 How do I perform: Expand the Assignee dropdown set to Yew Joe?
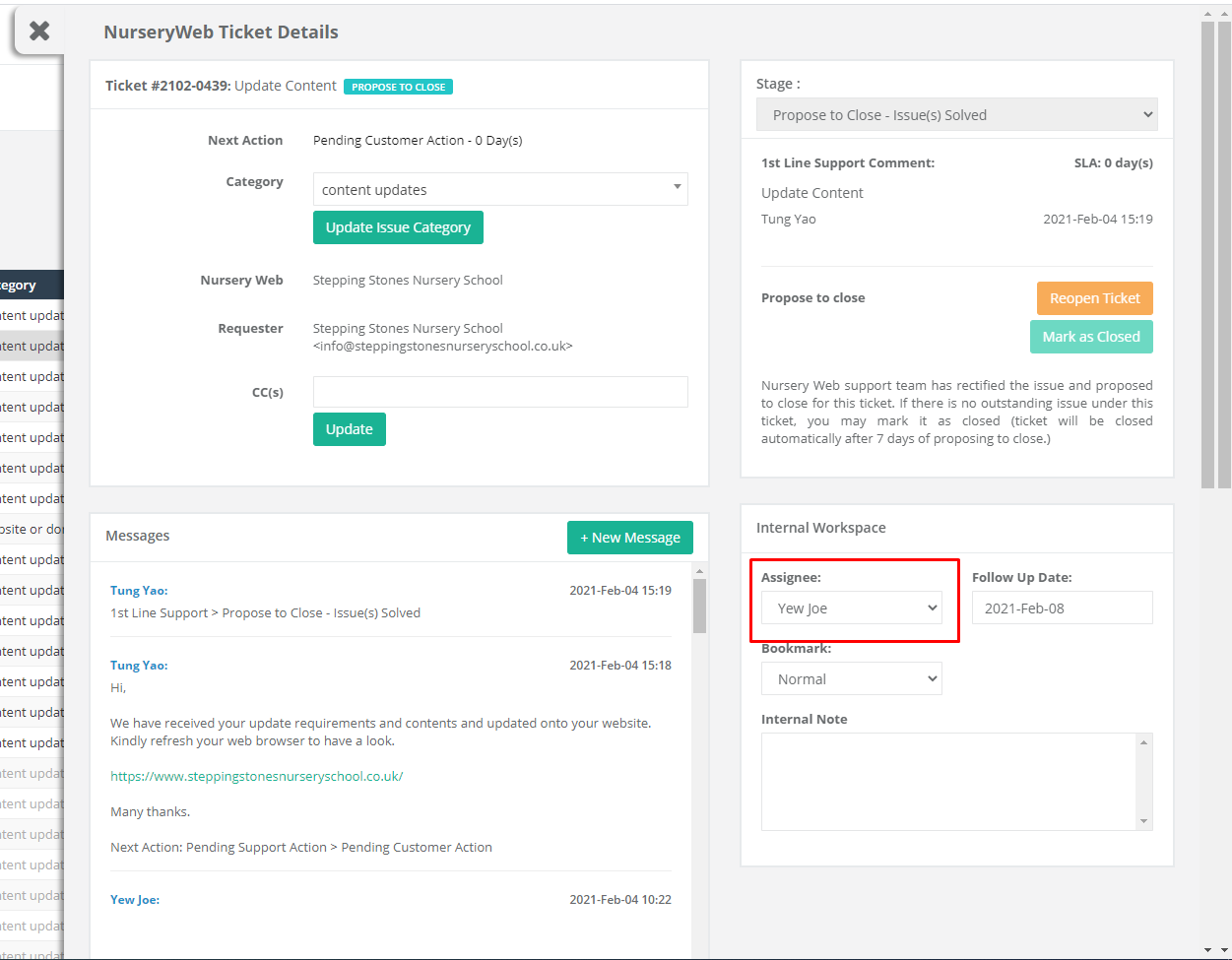[x=852, y=608]
